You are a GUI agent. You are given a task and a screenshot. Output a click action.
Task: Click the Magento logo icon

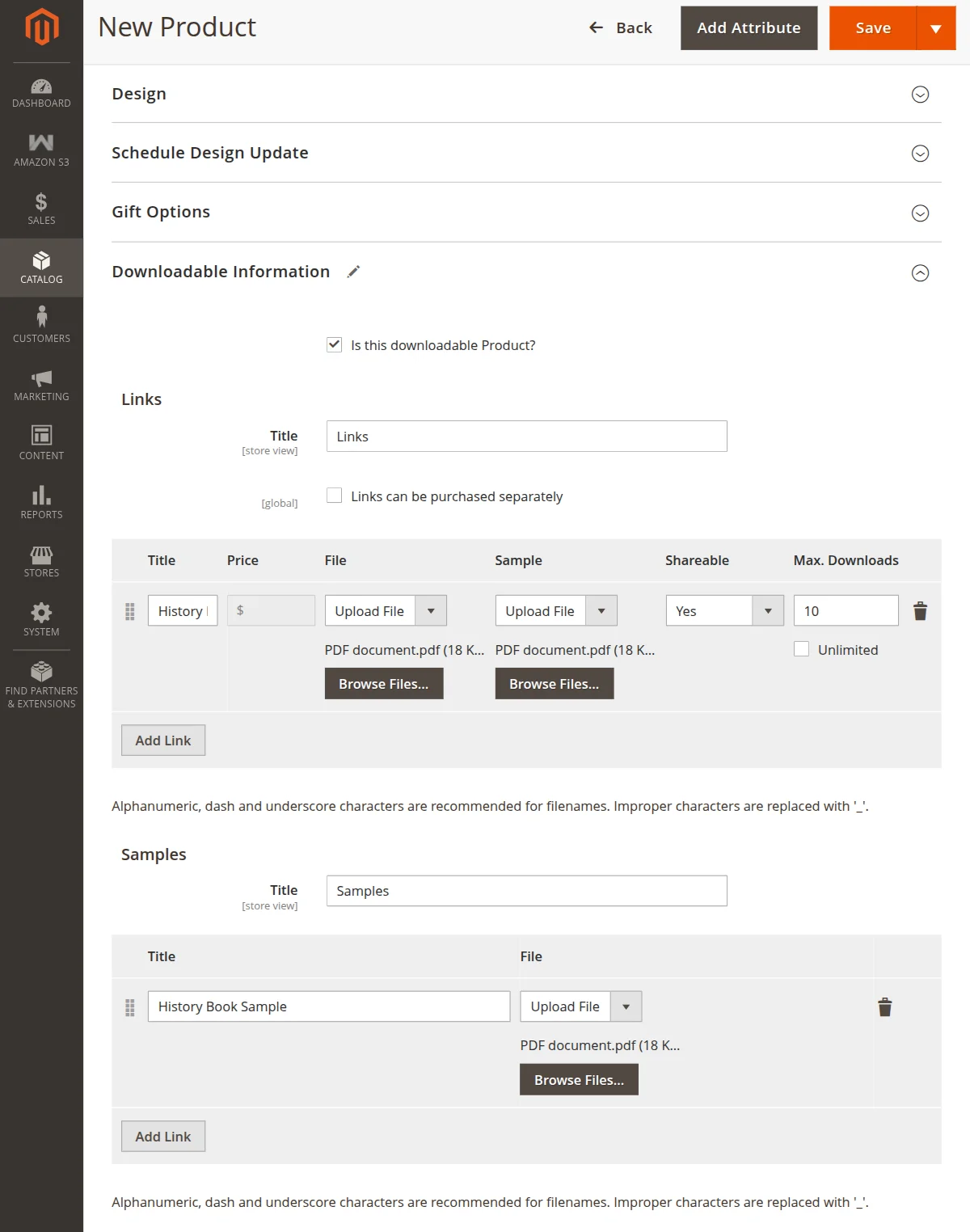tap(41, 27)
